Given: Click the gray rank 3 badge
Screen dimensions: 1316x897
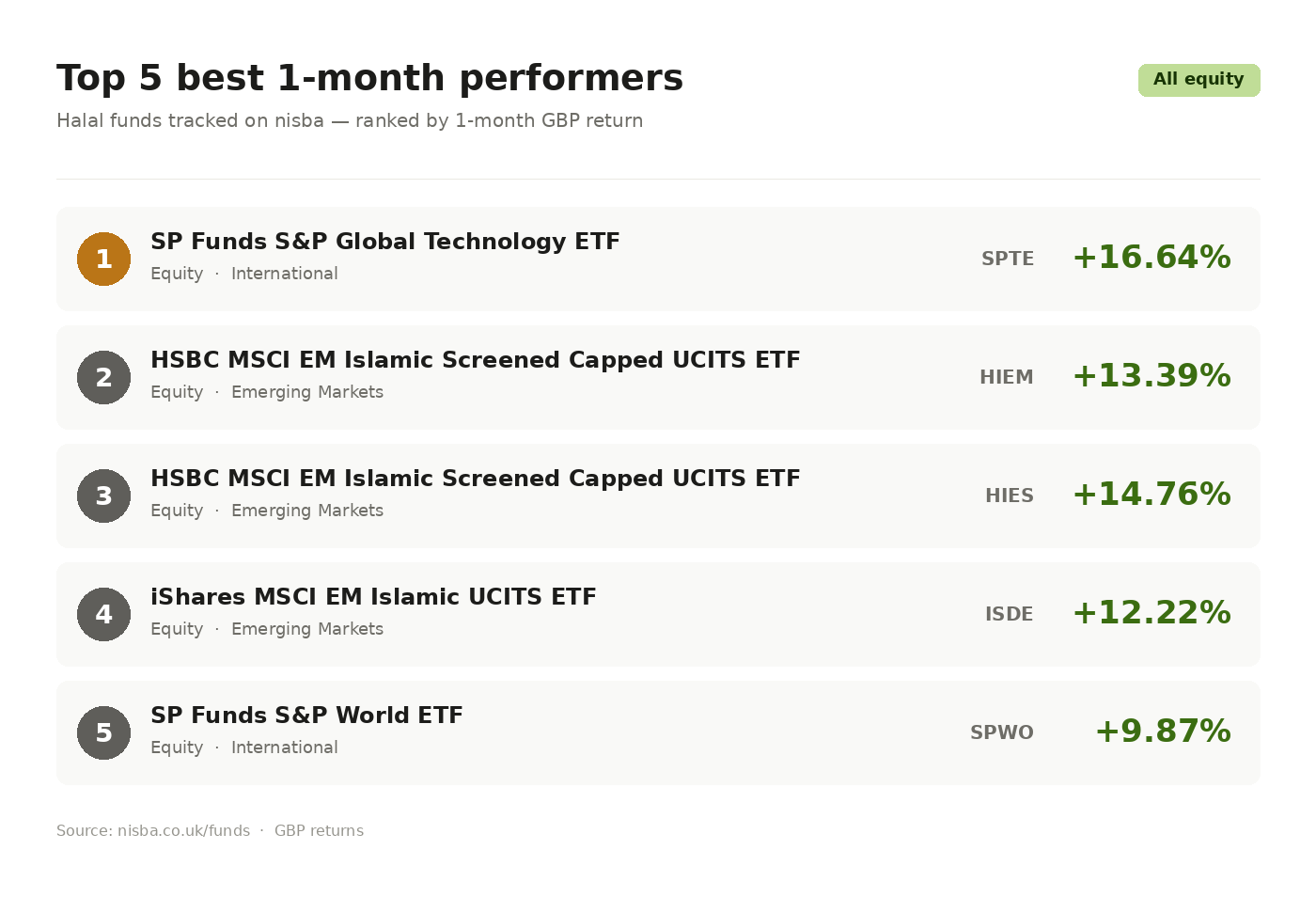Looking at the screenshot, I should (x=103, y=496).
